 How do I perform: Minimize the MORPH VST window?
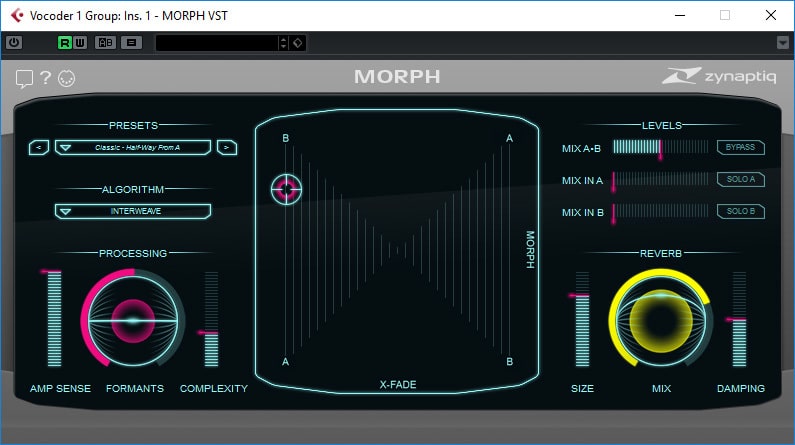[680, 16]
